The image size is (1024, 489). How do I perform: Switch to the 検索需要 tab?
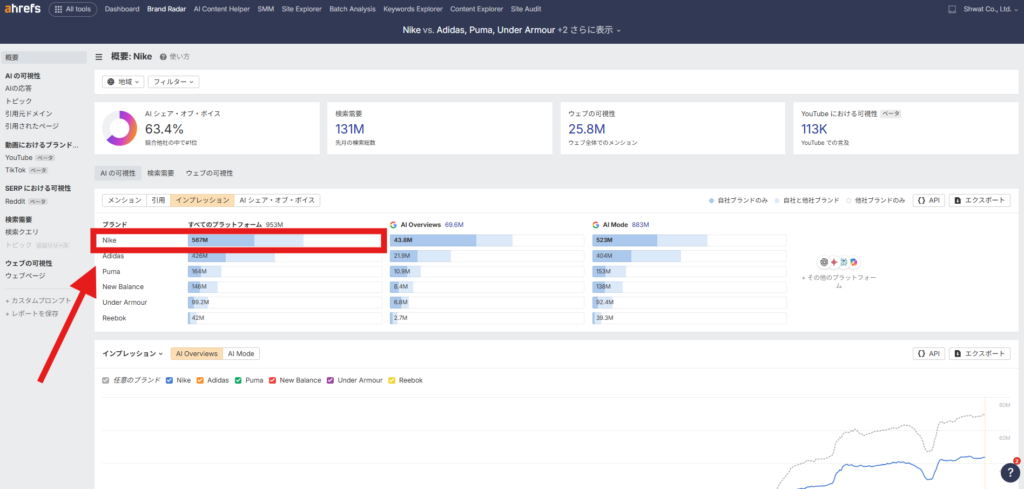161,173
